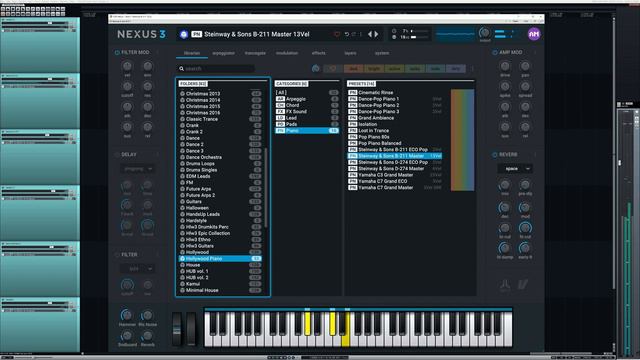The width and height of the screenshot is (640, 360).
Task: Click the Reverb hi damp knob
Action: (504, 248)
